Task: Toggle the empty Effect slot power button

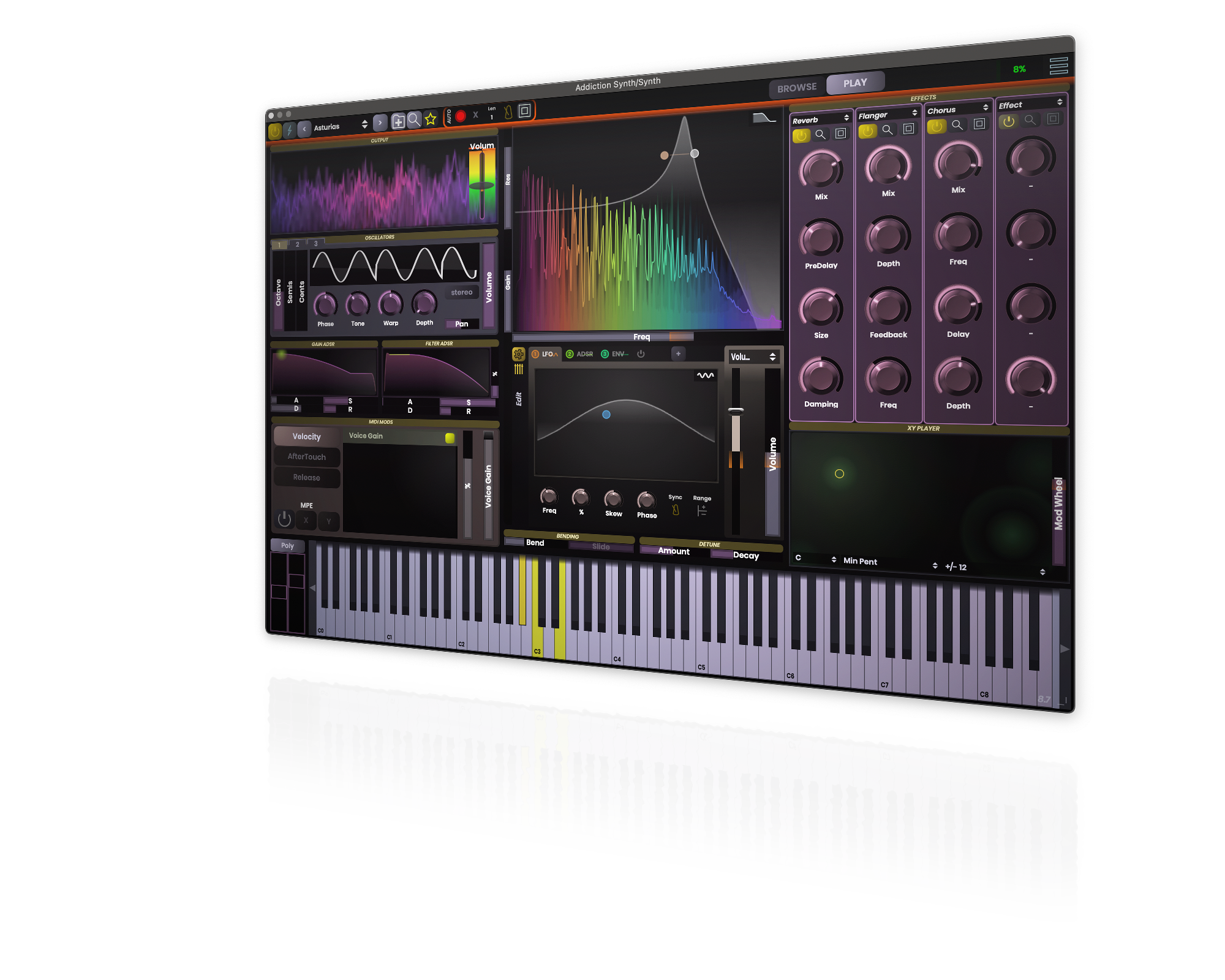Action: click(1008, 121)
